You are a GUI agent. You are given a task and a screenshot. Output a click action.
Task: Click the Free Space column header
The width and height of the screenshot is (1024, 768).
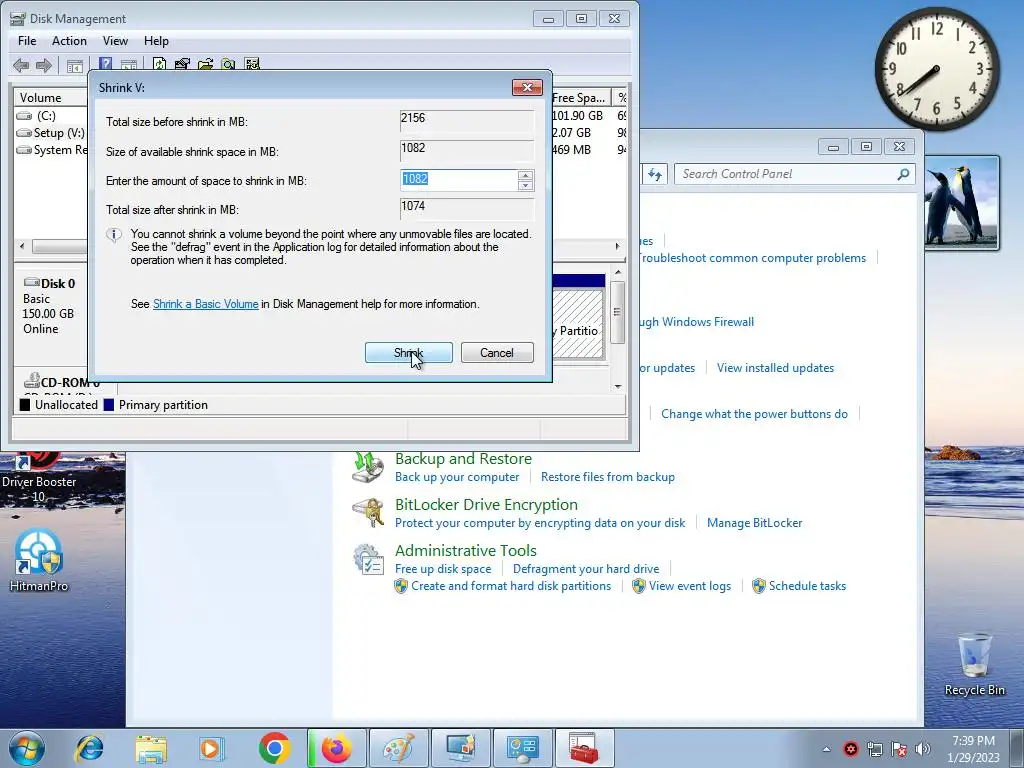coord(580,97)
